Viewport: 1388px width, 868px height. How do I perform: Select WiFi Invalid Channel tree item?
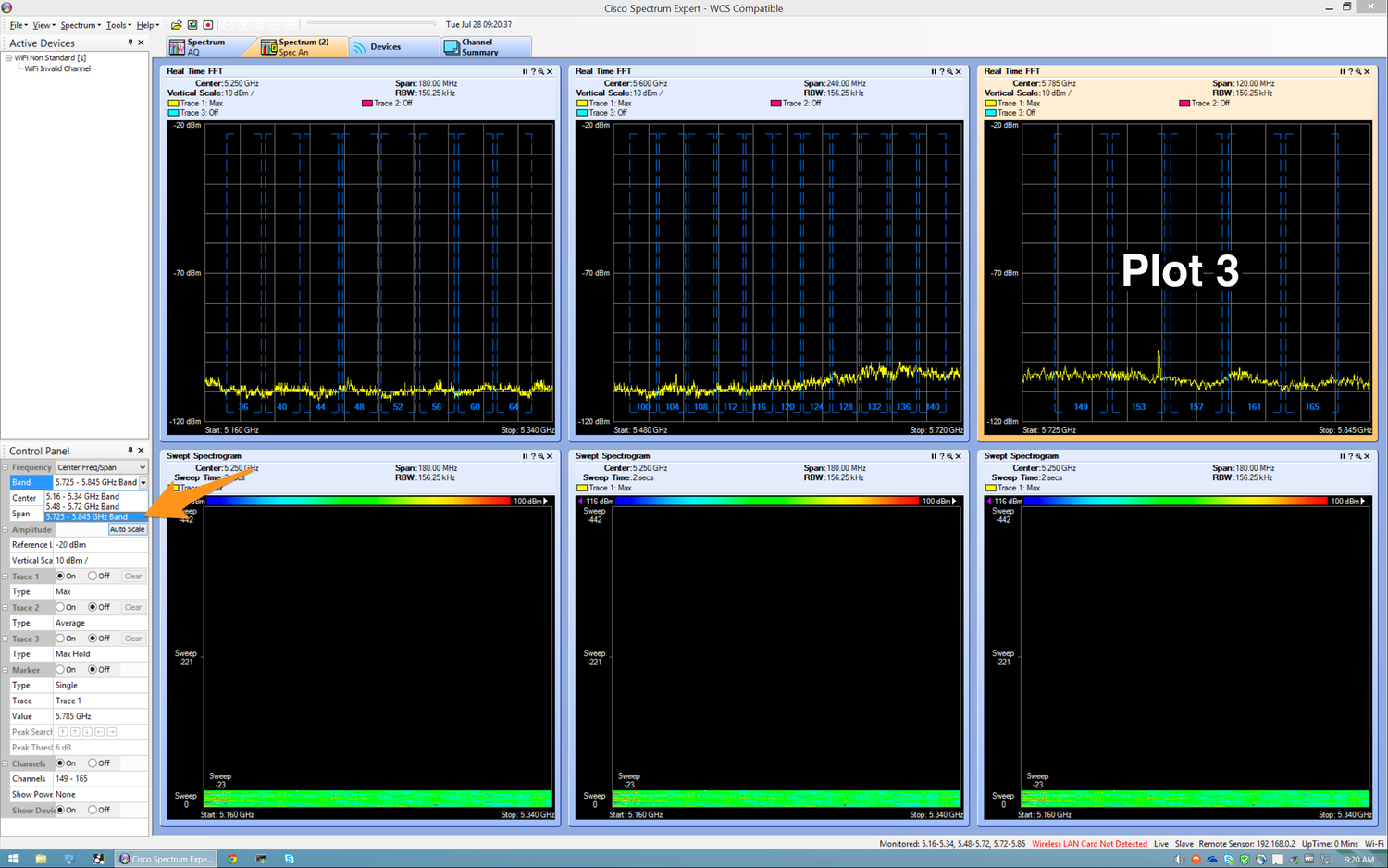(57, 68)
